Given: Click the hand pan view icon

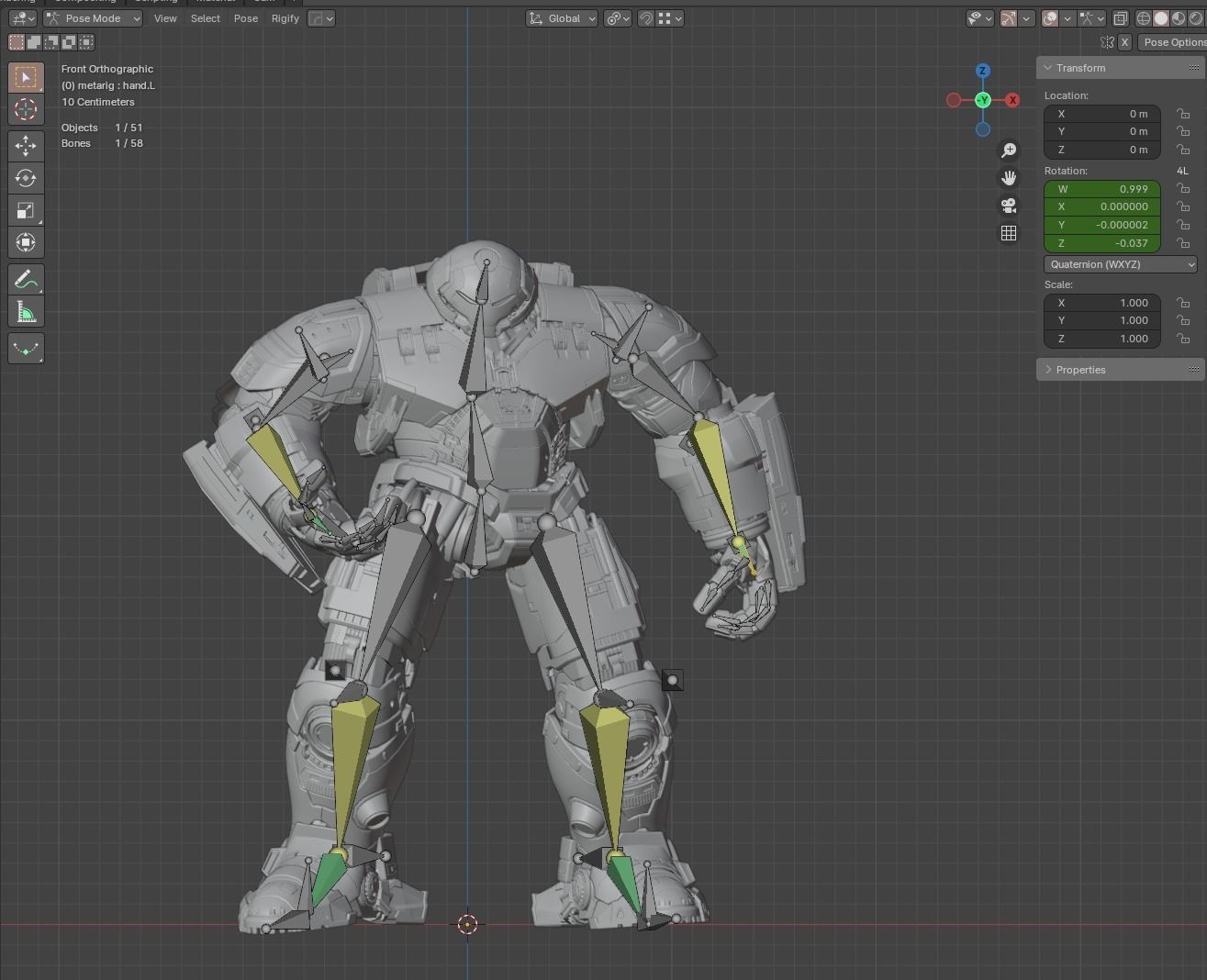Looking at the screenshot, I should 1009,178.
